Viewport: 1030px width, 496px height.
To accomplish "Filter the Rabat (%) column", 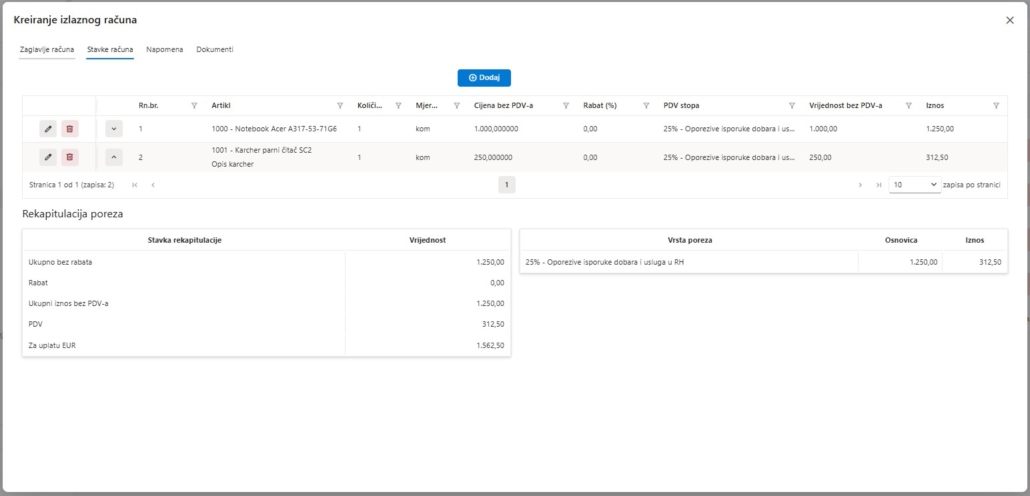I will (x=646, y=105).
